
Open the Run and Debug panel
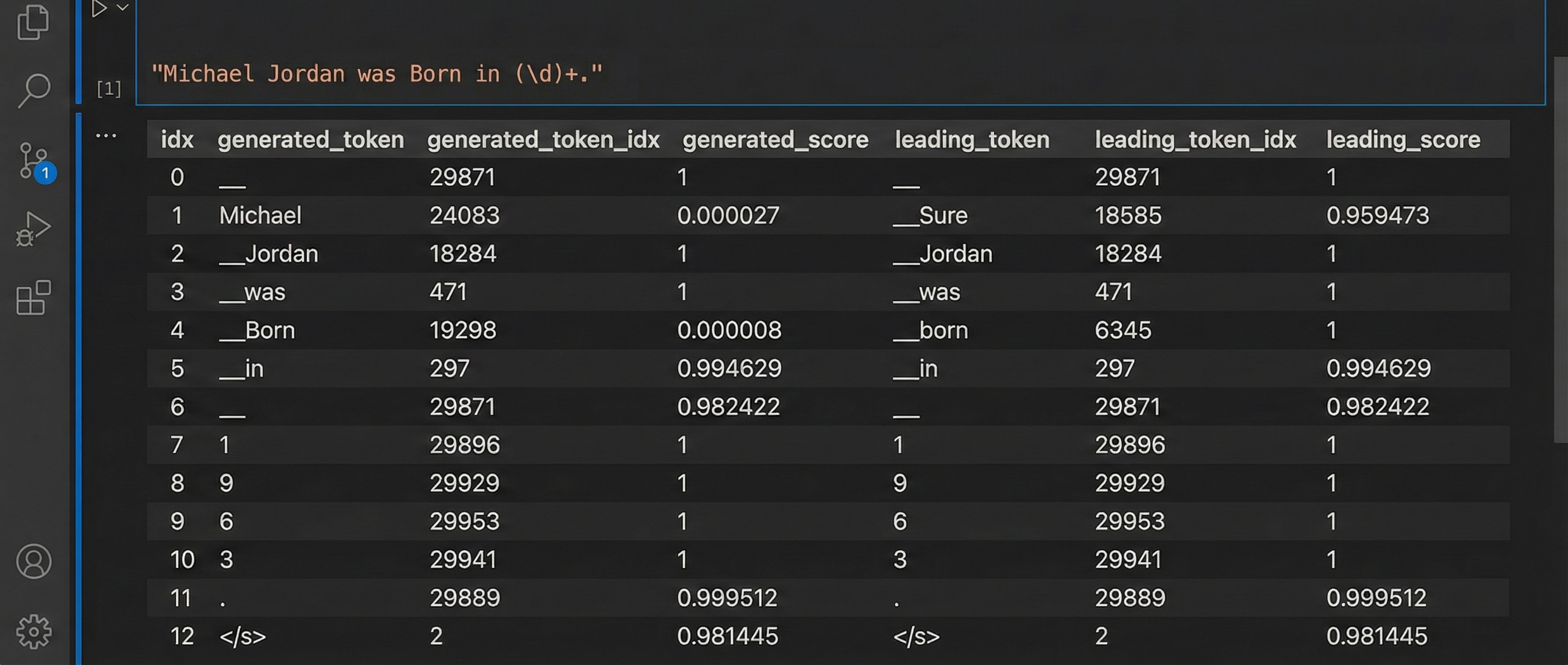(x=34, y=229)
